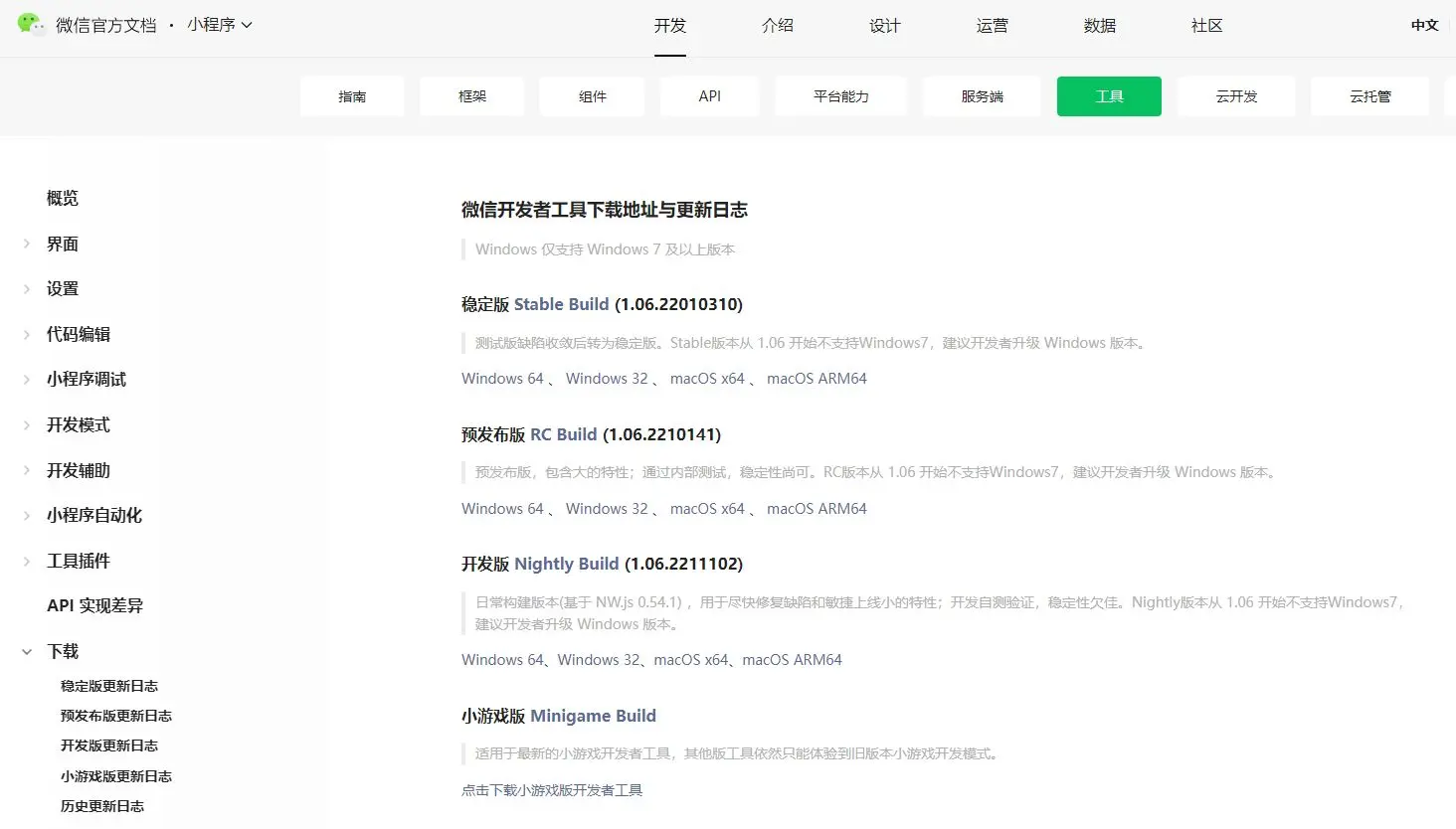The width and height of the screenshot is (1456, 829).
Task: Open the API navigation section
Action: (709, 95)
